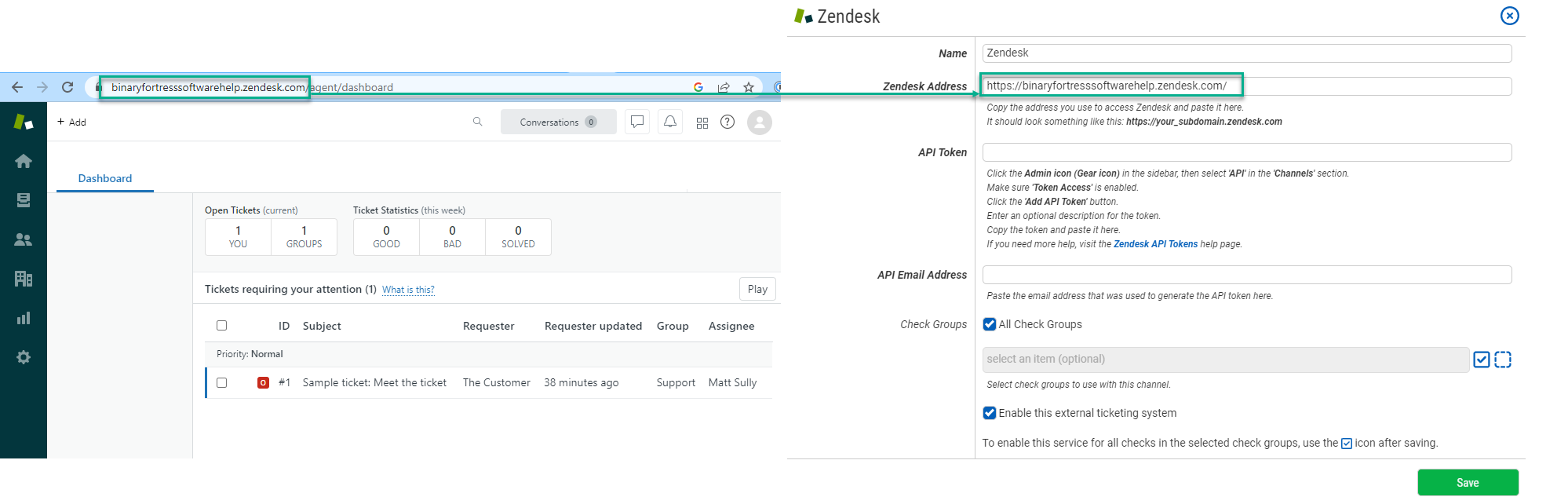This screenshot has width=1568, height=504.
Task: Sort tickets by ID column
Action: tap(284, 326)
